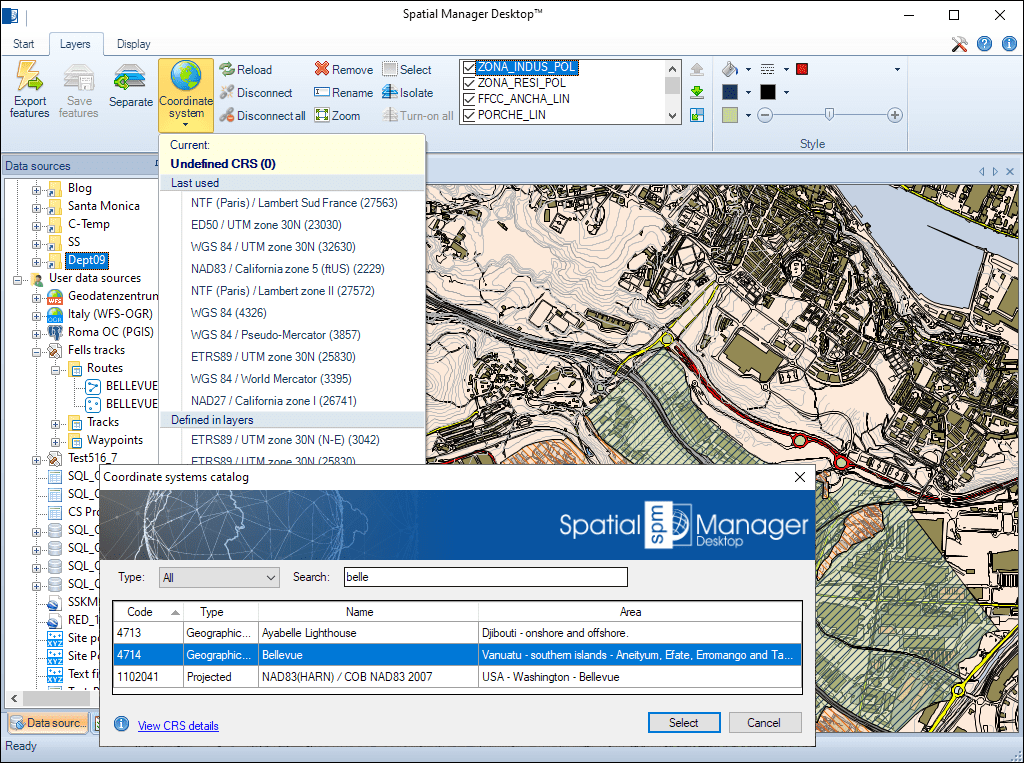1024x764 pixels.
Task: Expand the Tracks node
Action: [x=56, y=424]
